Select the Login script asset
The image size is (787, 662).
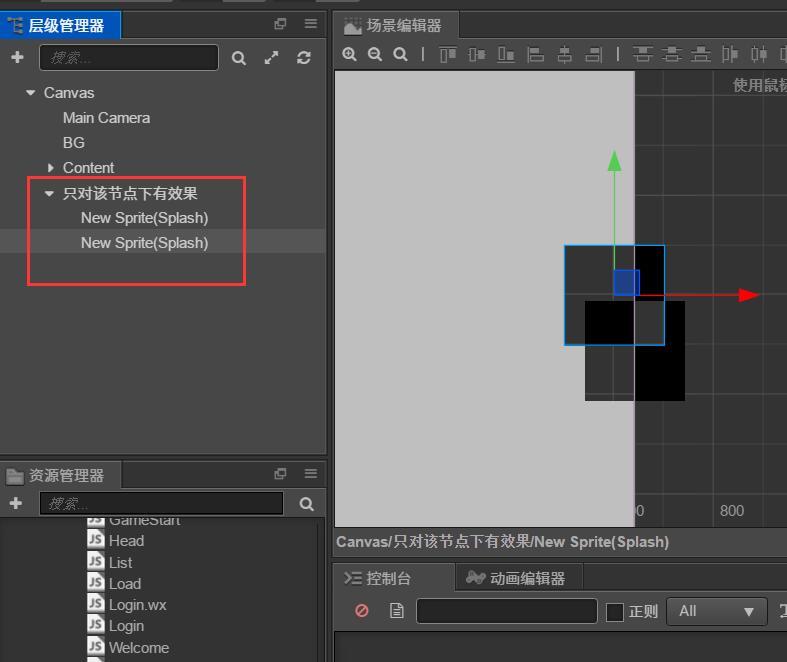click(126, 626)
